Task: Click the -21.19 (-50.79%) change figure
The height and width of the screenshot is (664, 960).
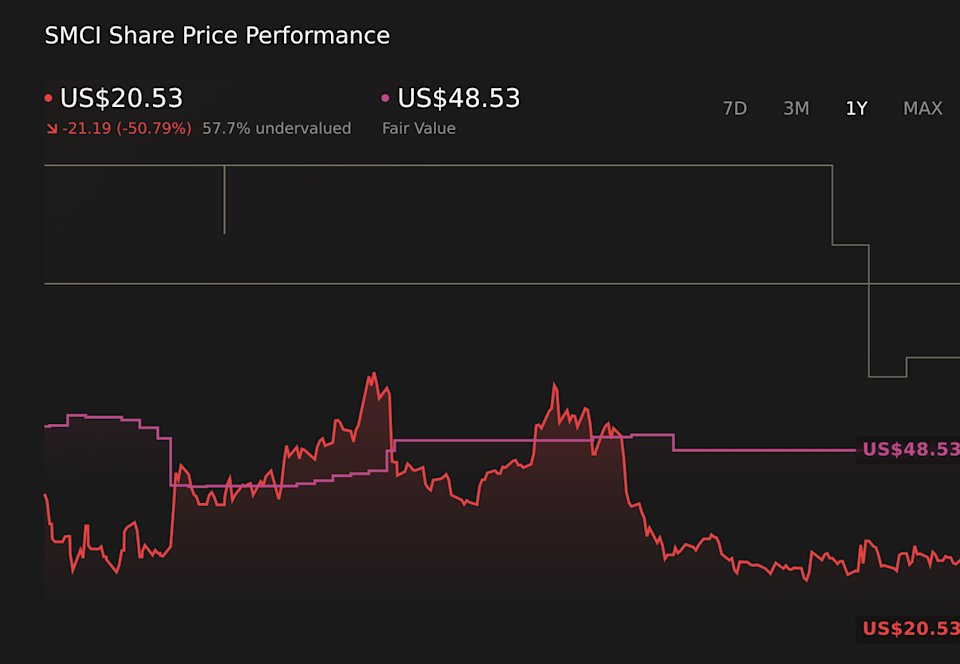Action: [125, 128]
